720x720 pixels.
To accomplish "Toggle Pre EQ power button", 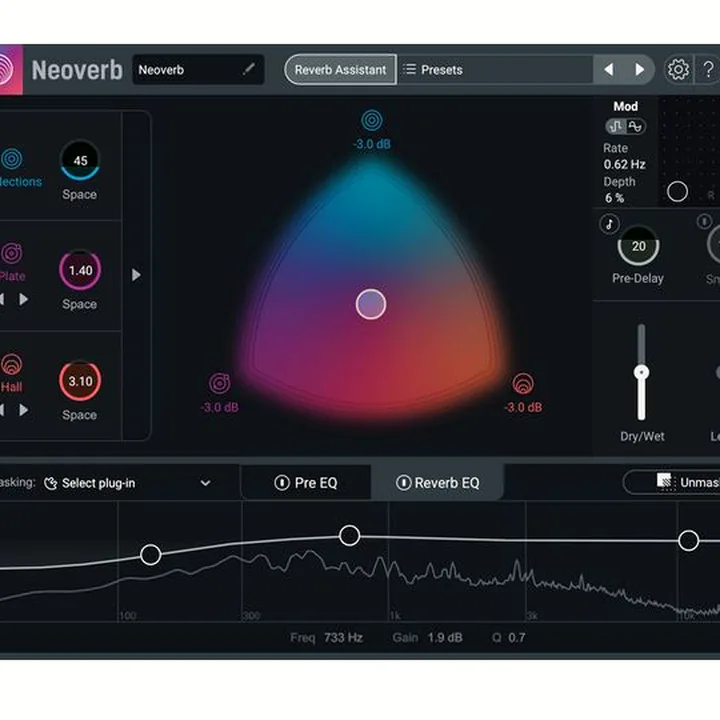I will [281, 483].
